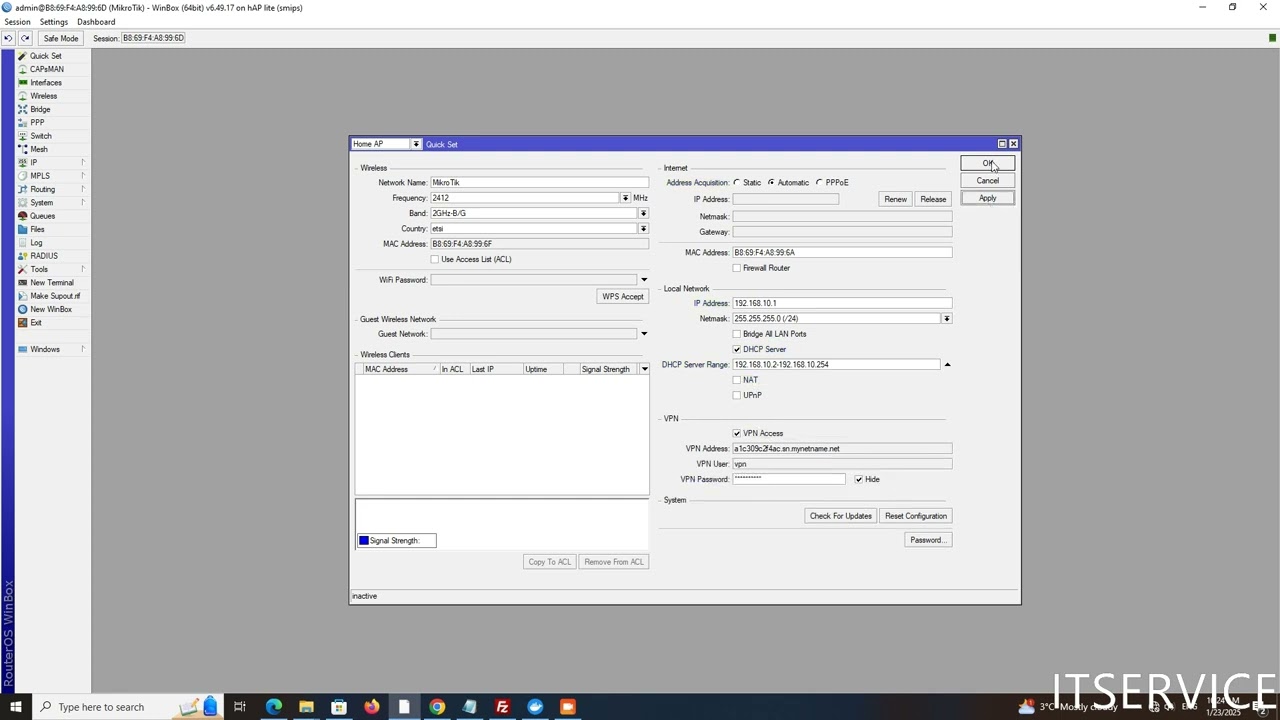Open wireless clients column selector dropdown
Screen dimensions: 1280x720
pos(644,370)
